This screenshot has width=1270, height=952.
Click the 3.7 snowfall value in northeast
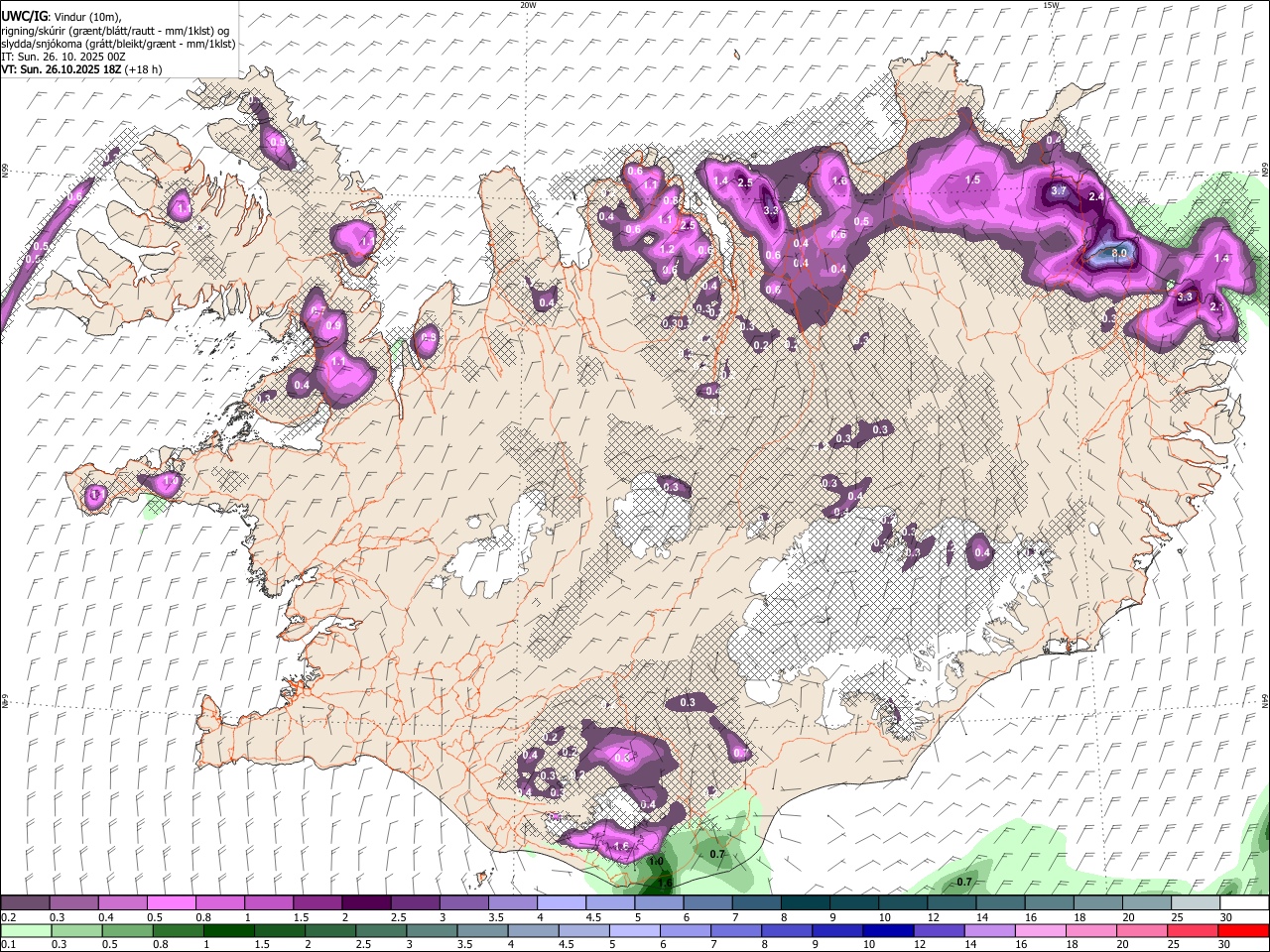(x=1059, y=190)
